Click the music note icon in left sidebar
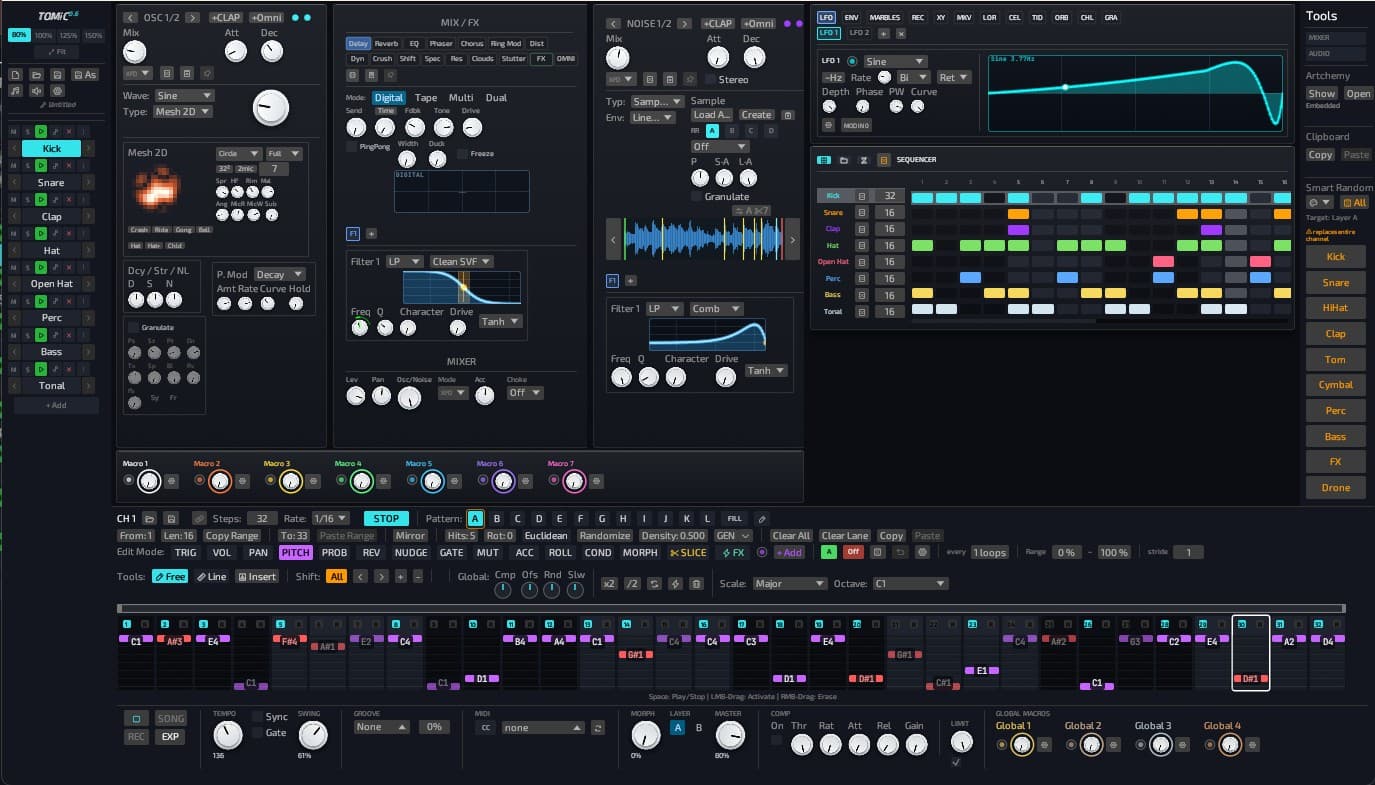Image resolution: width=1375 pixels, height=785 pixels. point(16,90)
